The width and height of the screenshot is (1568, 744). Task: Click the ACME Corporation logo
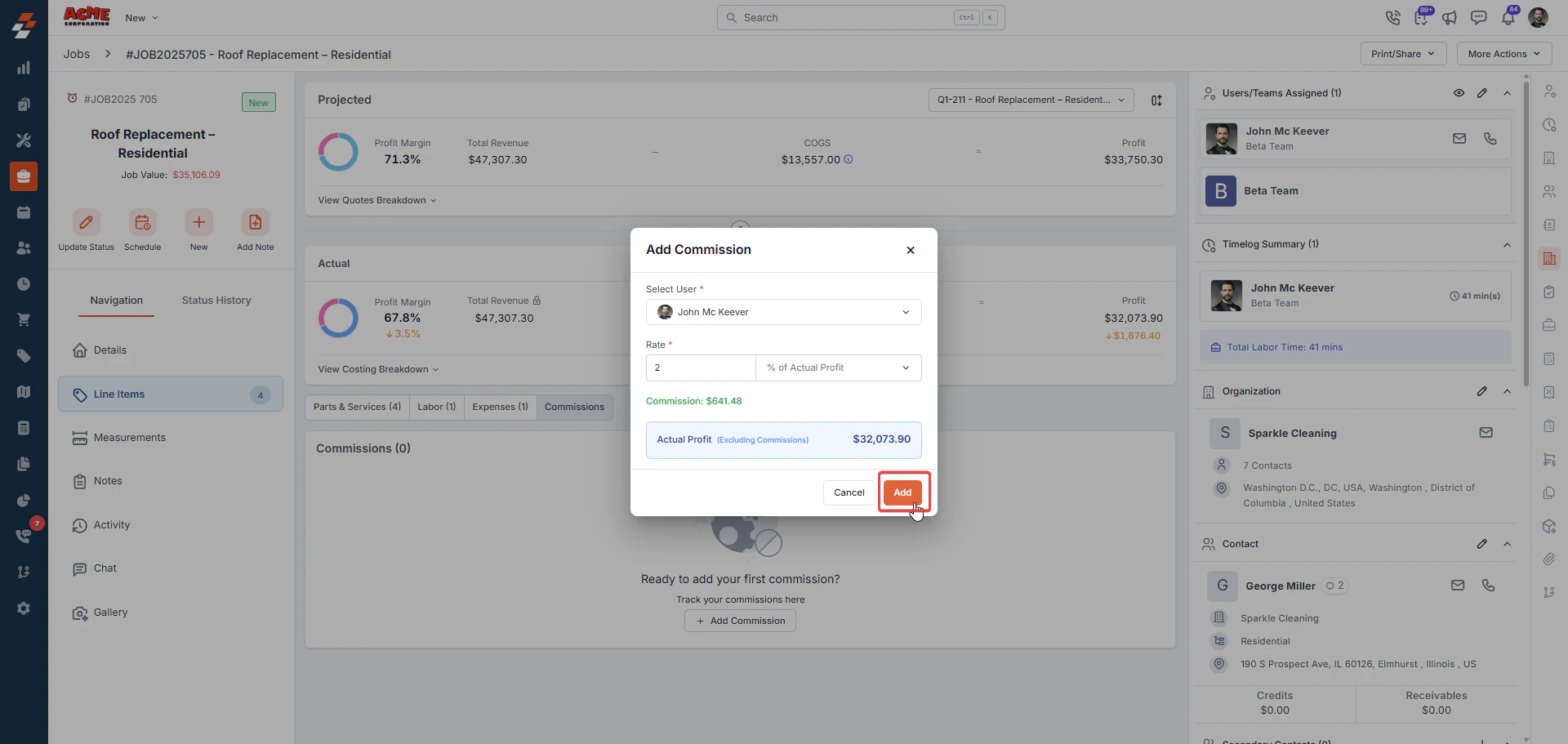point(87,16)
